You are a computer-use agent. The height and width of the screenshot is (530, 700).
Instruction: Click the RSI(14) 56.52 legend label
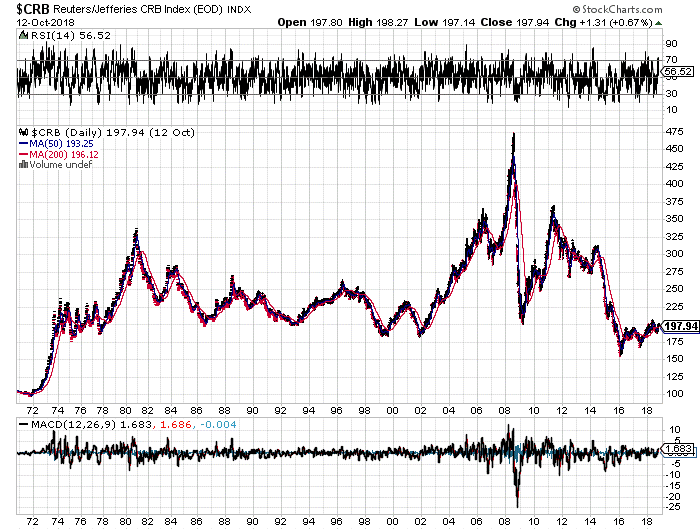point(71,35)
